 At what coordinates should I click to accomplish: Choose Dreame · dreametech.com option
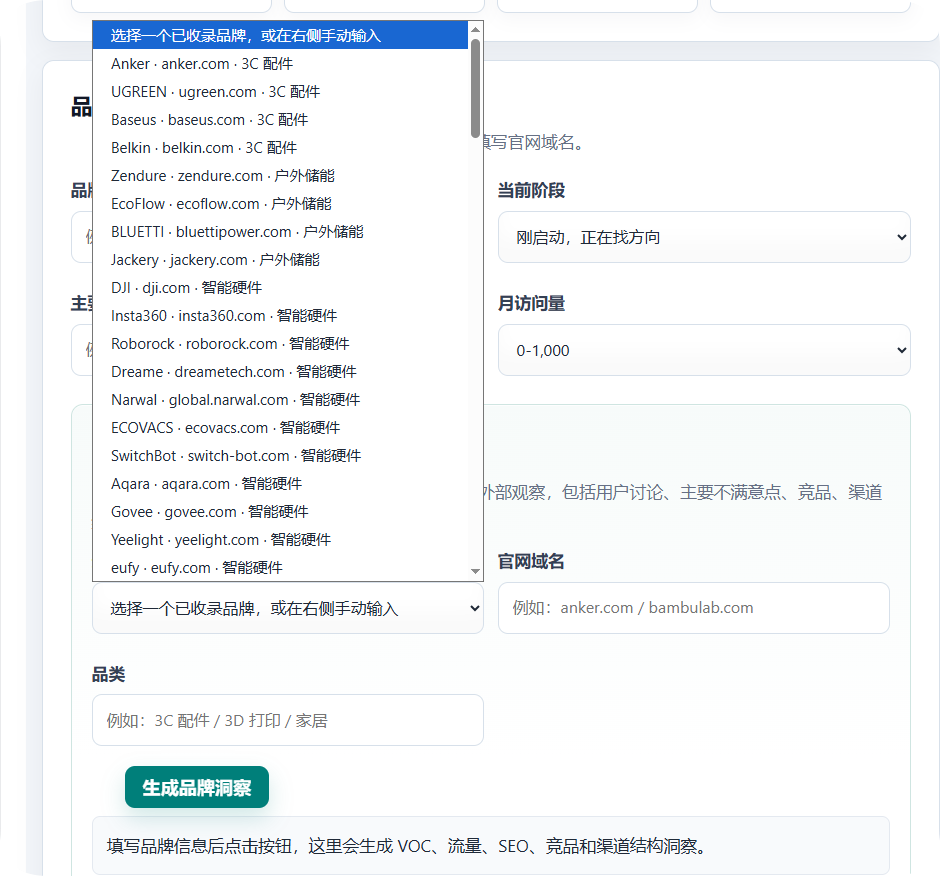click(280, 372)
